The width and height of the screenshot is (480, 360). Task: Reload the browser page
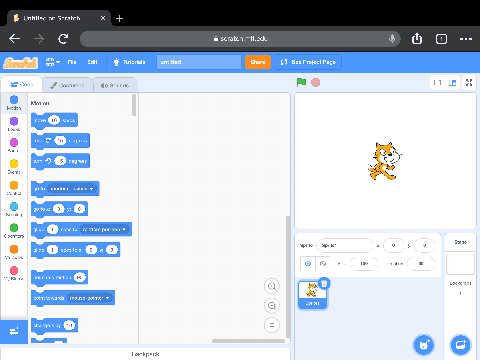pos(63,39)
